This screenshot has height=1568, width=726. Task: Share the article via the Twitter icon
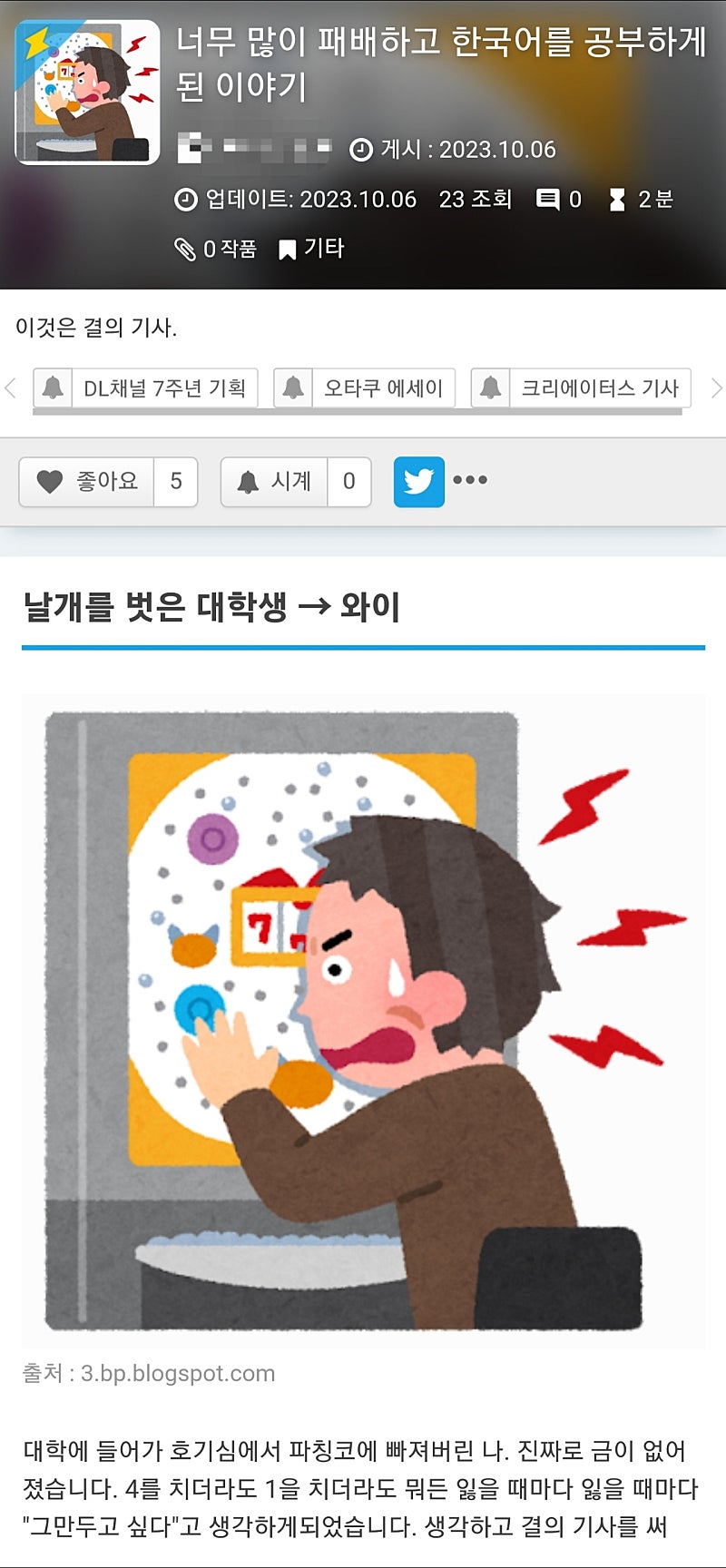(x=418, y=481)
